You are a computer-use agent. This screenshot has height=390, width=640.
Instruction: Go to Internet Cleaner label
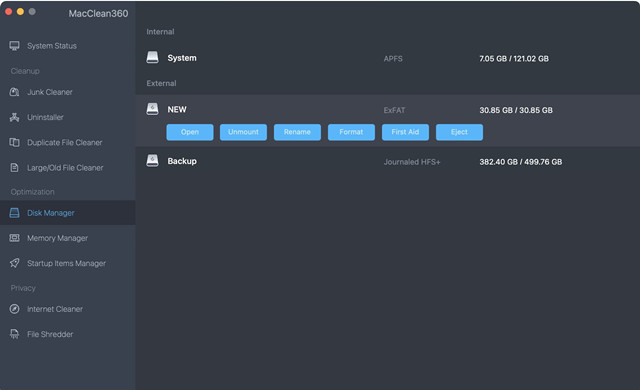click(x=55, y=309)
